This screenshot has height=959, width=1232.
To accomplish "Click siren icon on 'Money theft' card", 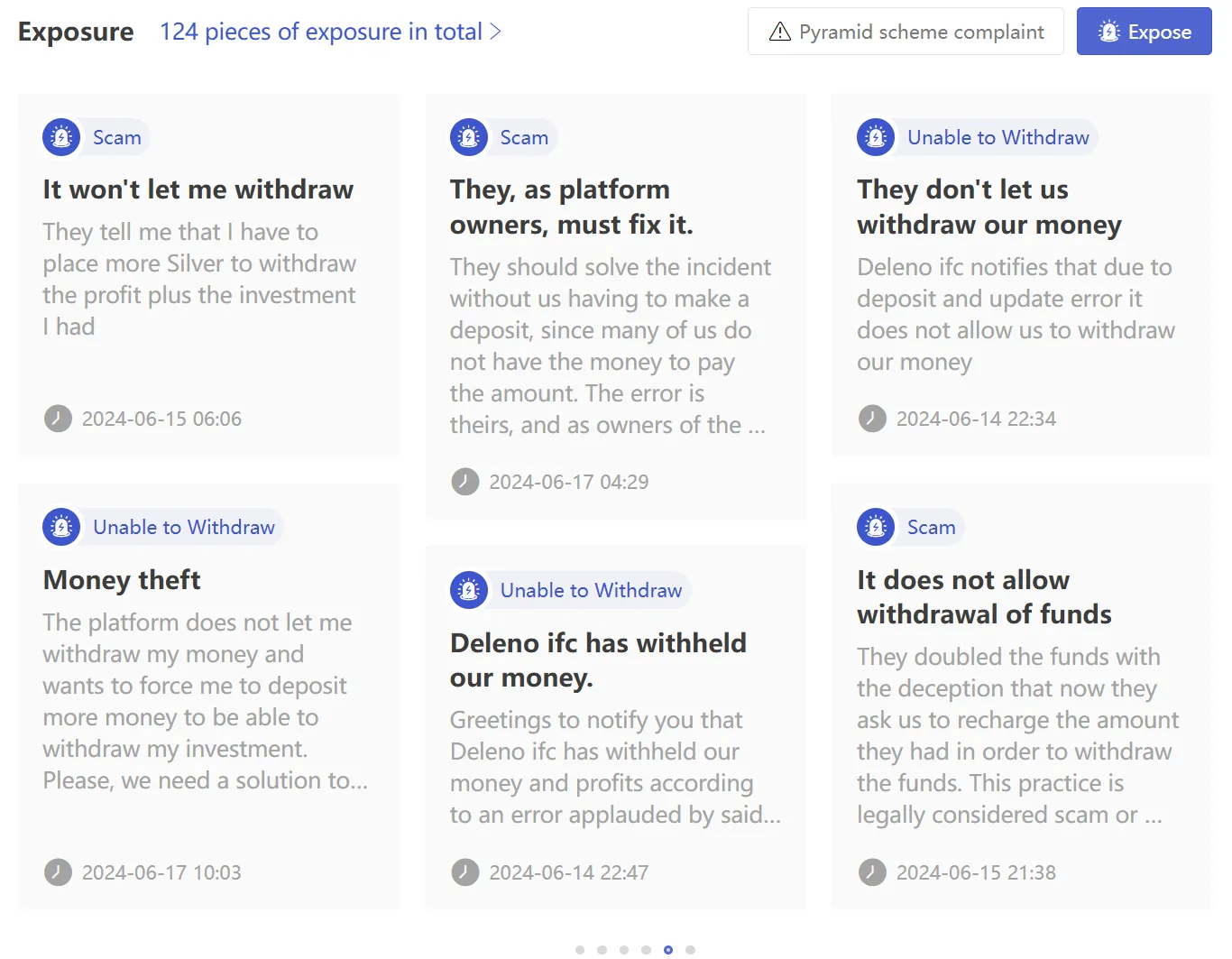I will tap(61, 527).
